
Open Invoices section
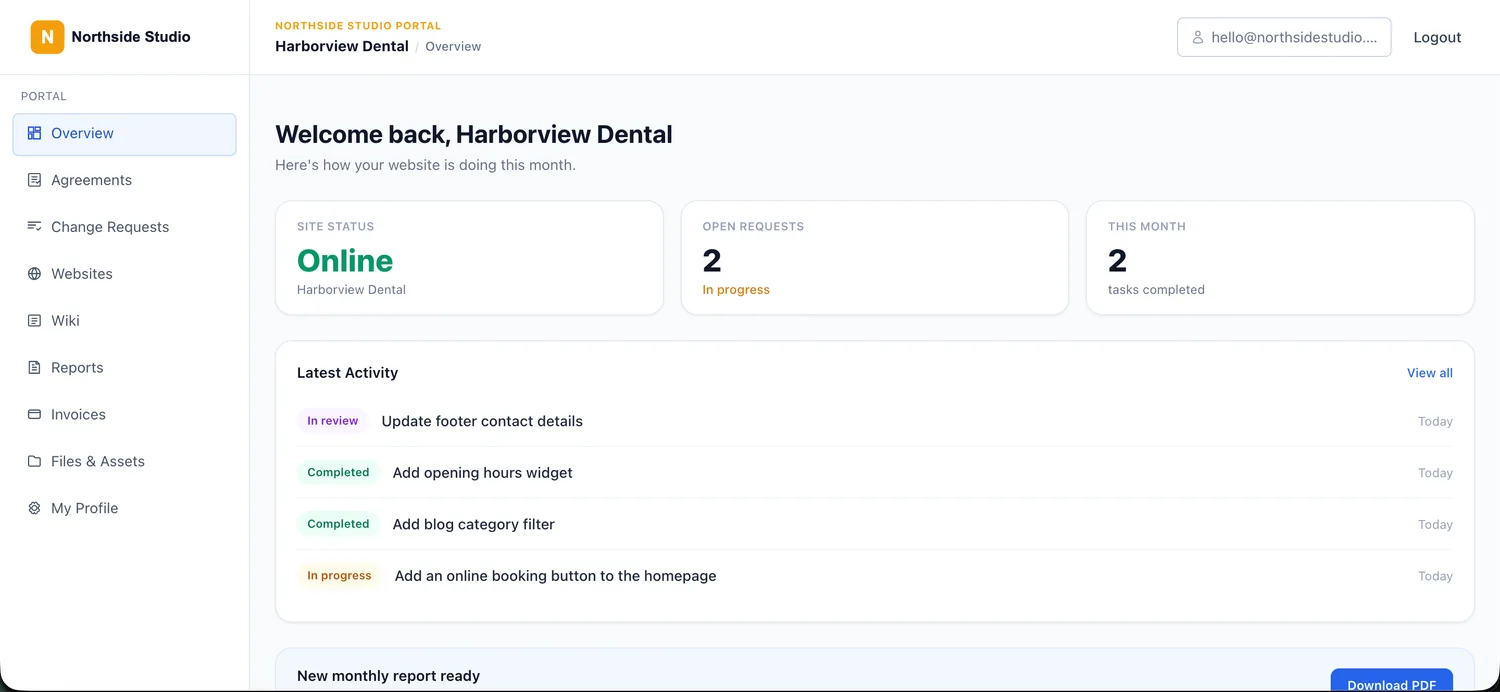(124, 415)
